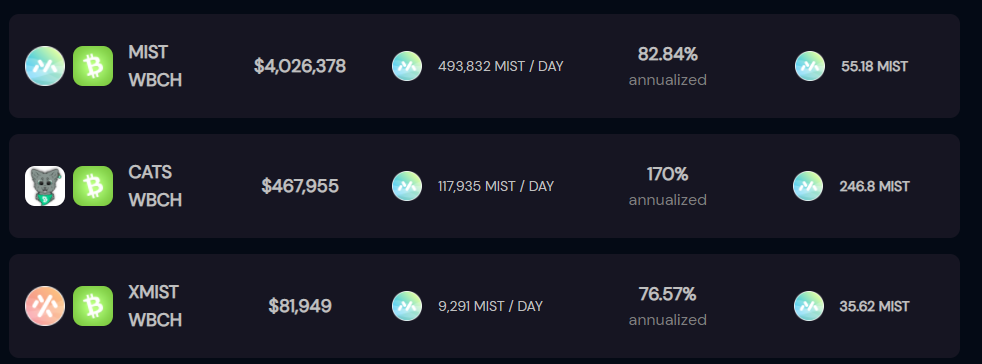Expand the MIST WBCH farm row
982x364 pixels.
484,66
